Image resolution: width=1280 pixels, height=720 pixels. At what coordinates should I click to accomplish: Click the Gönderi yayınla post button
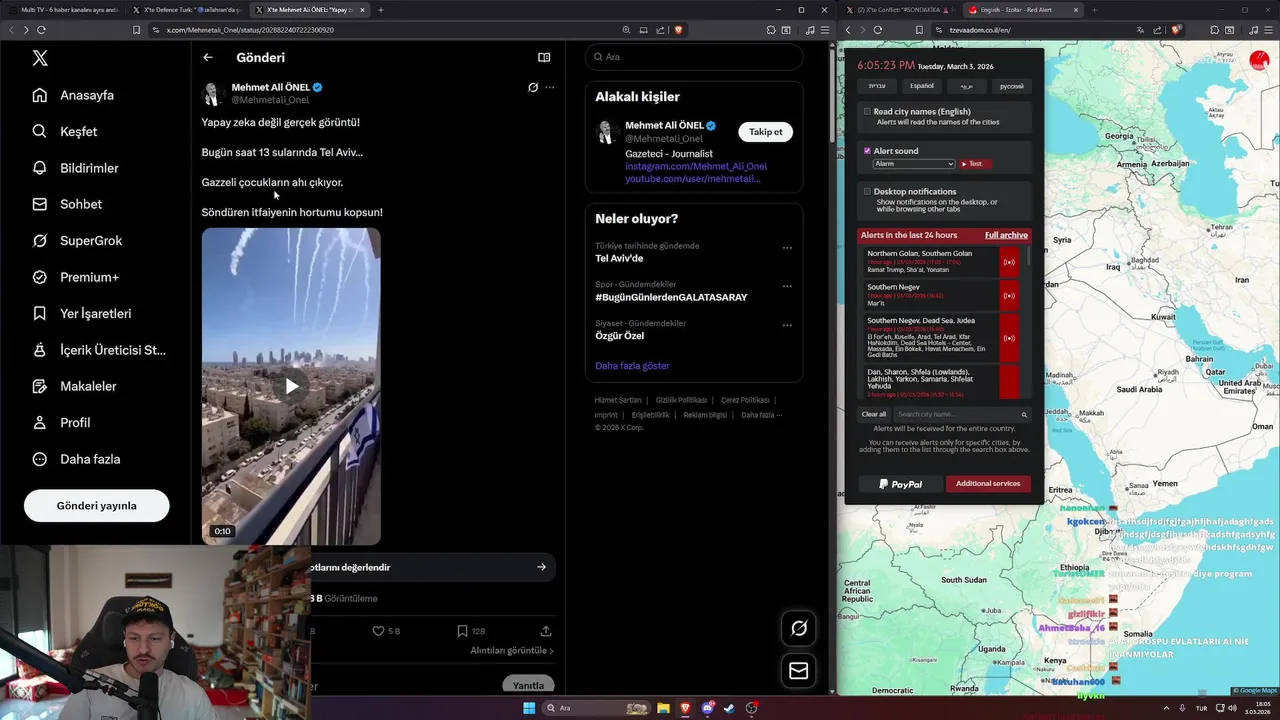click(x=97, y=505)
